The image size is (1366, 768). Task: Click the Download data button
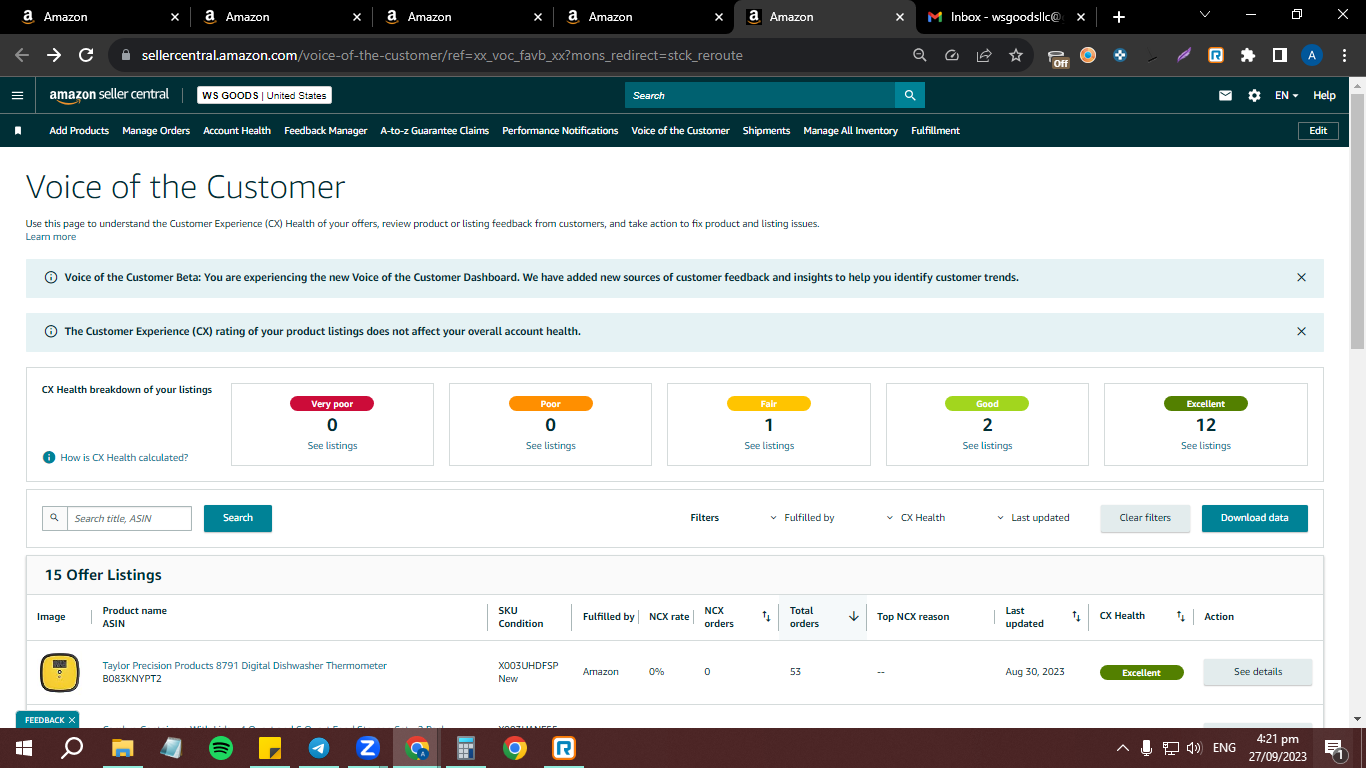1255,518
